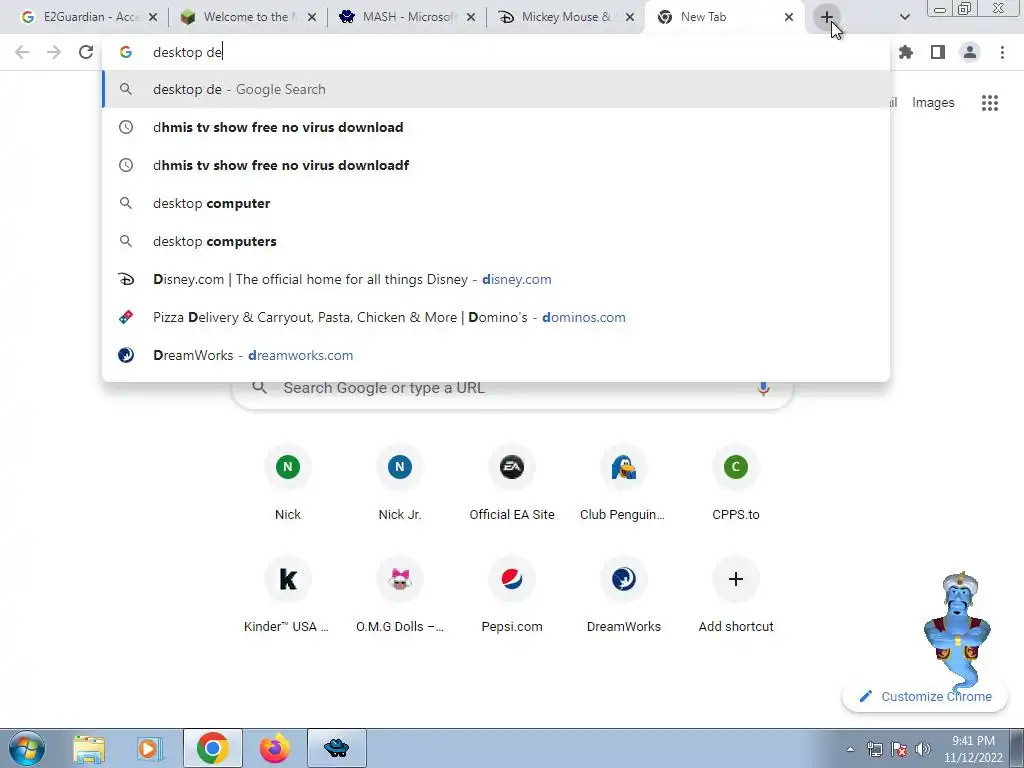
Task: Open the Official EA Site shortcut
Action: coord(512,483)
